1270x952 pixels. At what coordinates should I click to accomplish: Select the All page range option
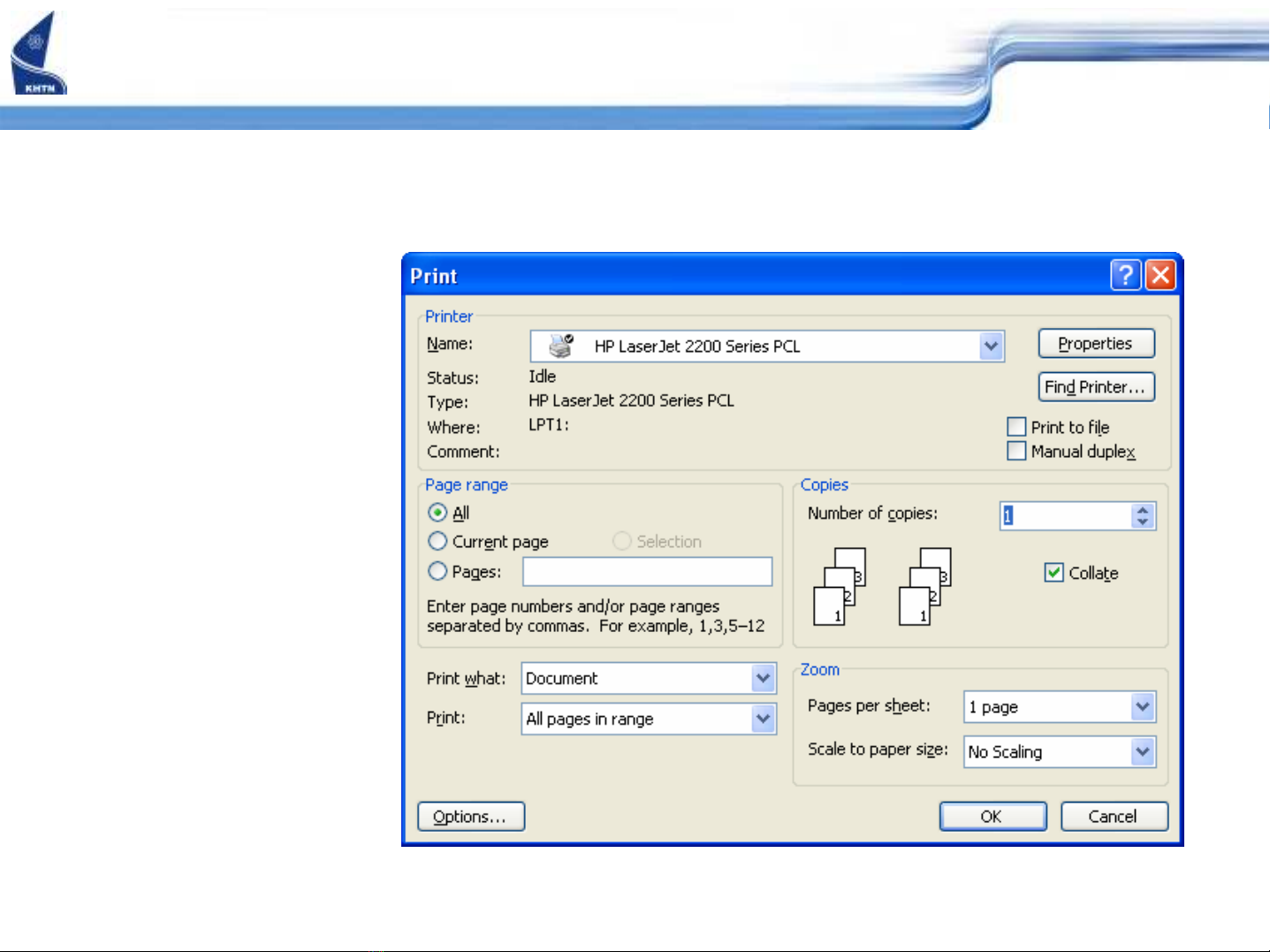437,513
